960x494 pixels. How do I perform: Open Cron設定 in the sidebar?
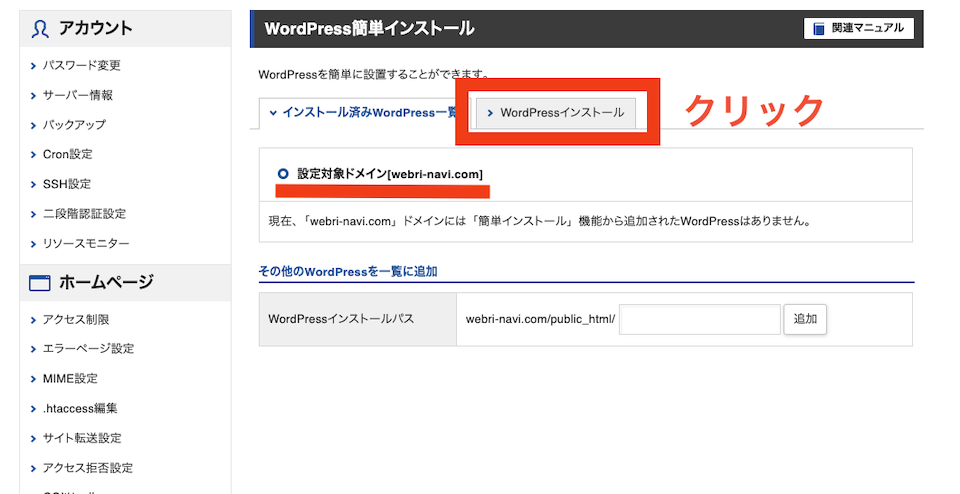pos(67,154)
